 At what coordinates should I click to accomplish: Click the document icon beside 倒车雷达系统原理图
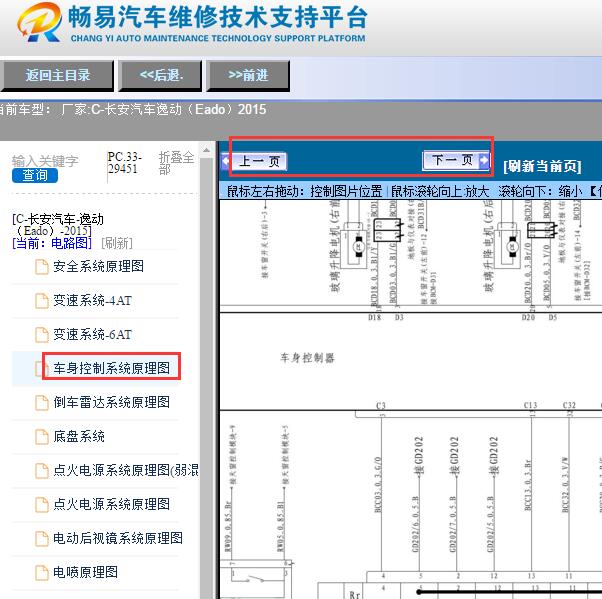(x=42, y=403)
